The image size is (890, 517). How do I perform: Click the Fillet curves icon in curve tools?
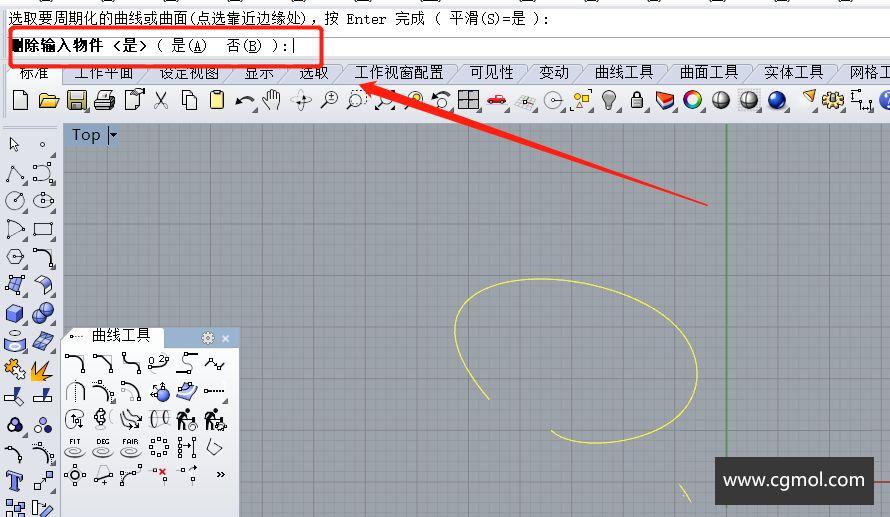click(75, 363)
